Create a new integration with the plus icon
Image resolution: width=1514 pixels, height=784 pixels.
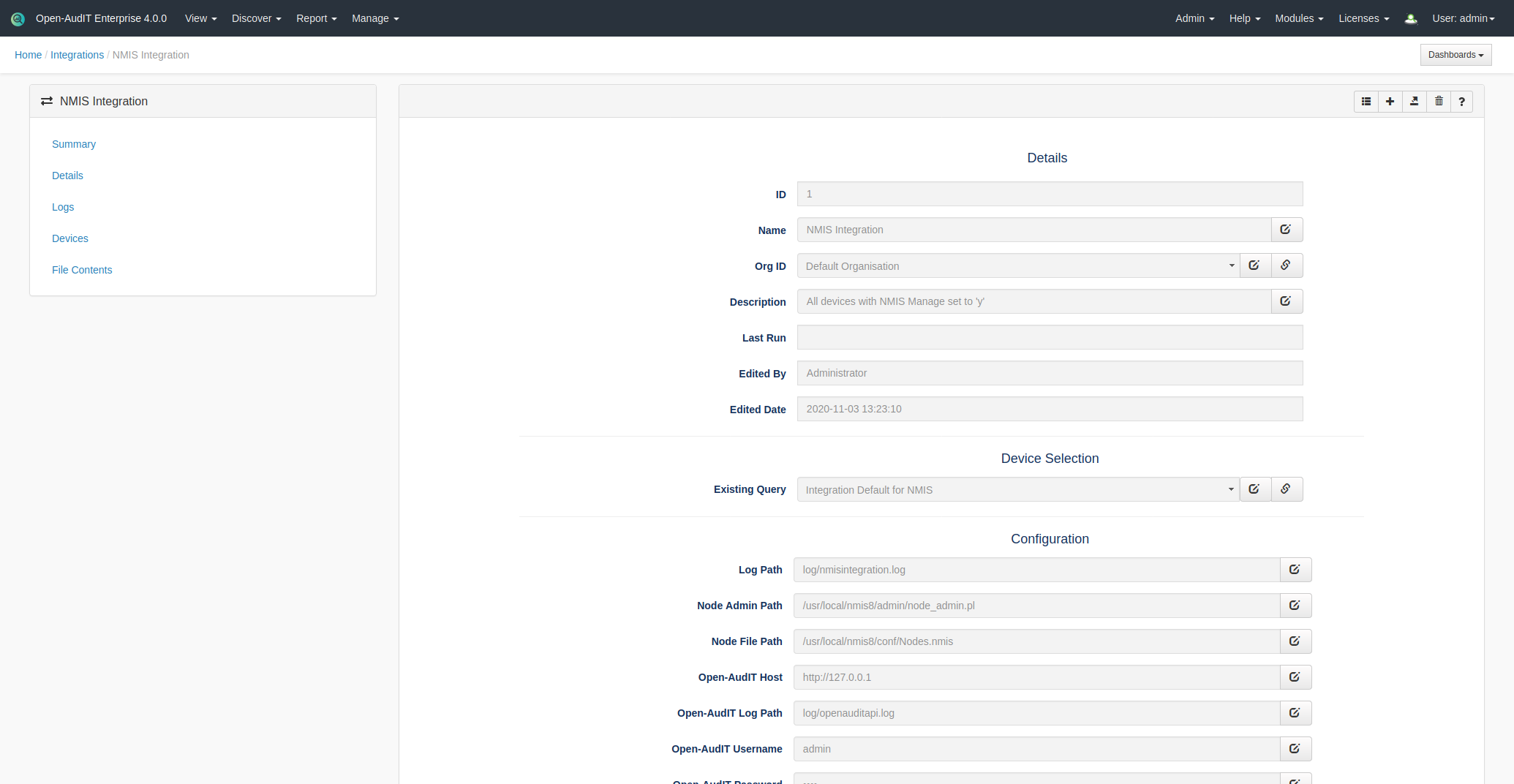1390,102
